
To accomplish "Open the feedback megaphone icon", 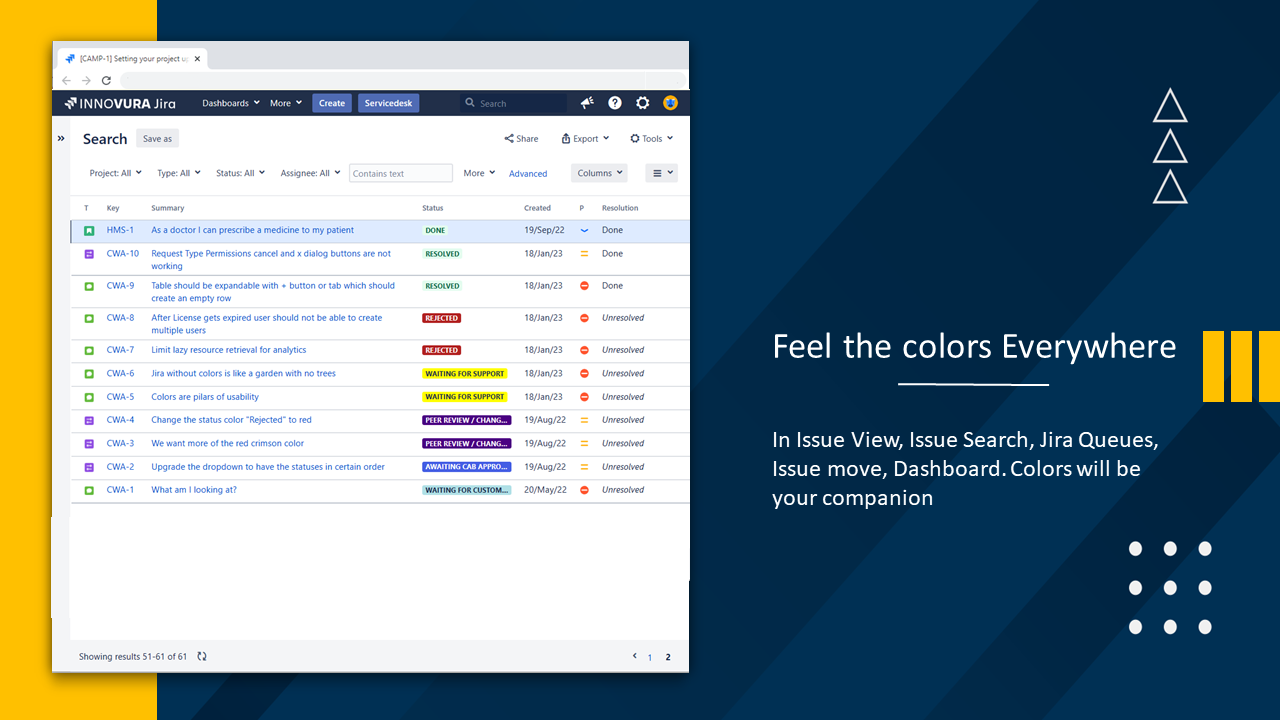I will coord(587,103).
